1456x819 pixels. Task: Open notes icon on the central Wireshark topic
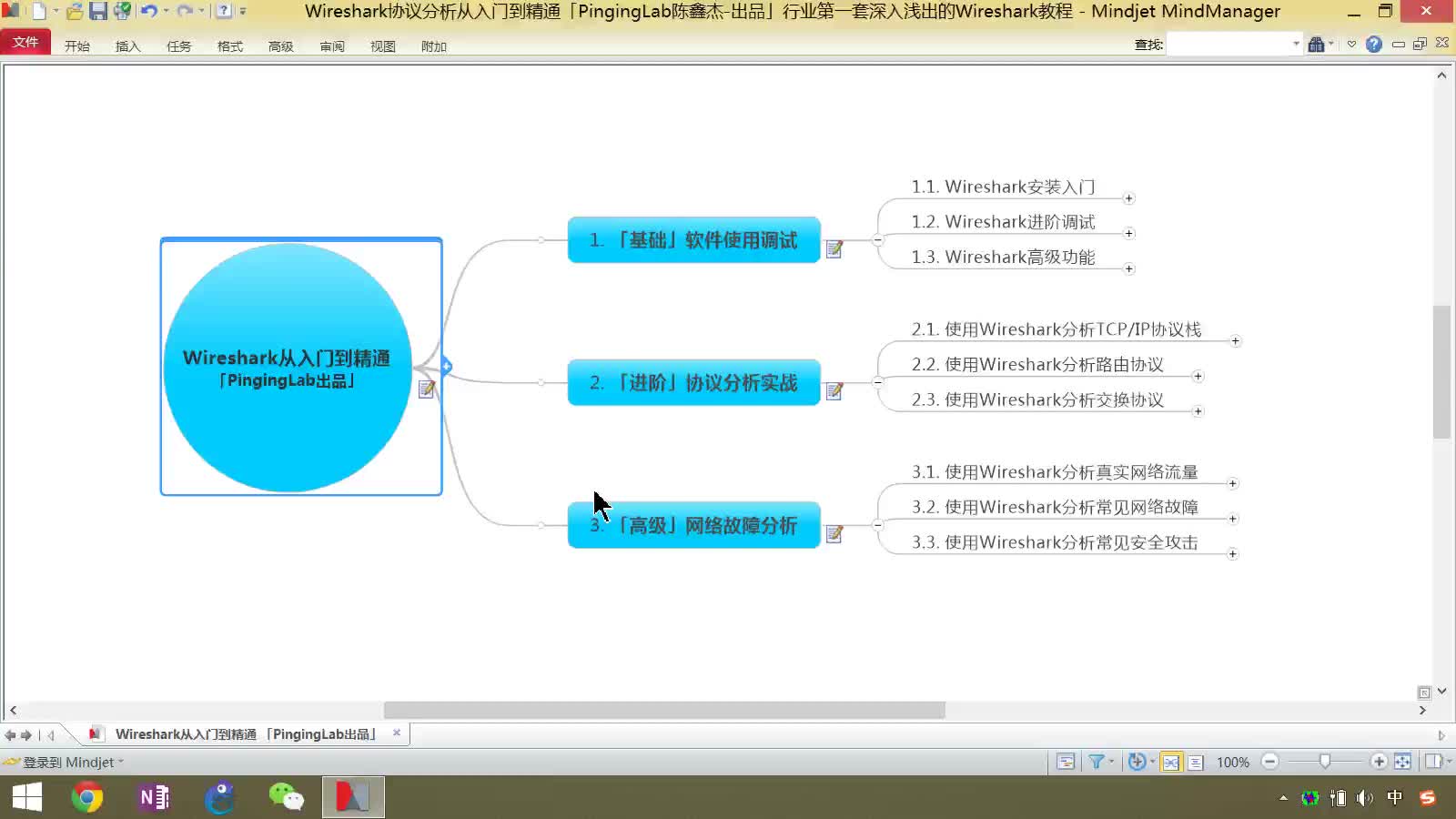click(426, 389)
